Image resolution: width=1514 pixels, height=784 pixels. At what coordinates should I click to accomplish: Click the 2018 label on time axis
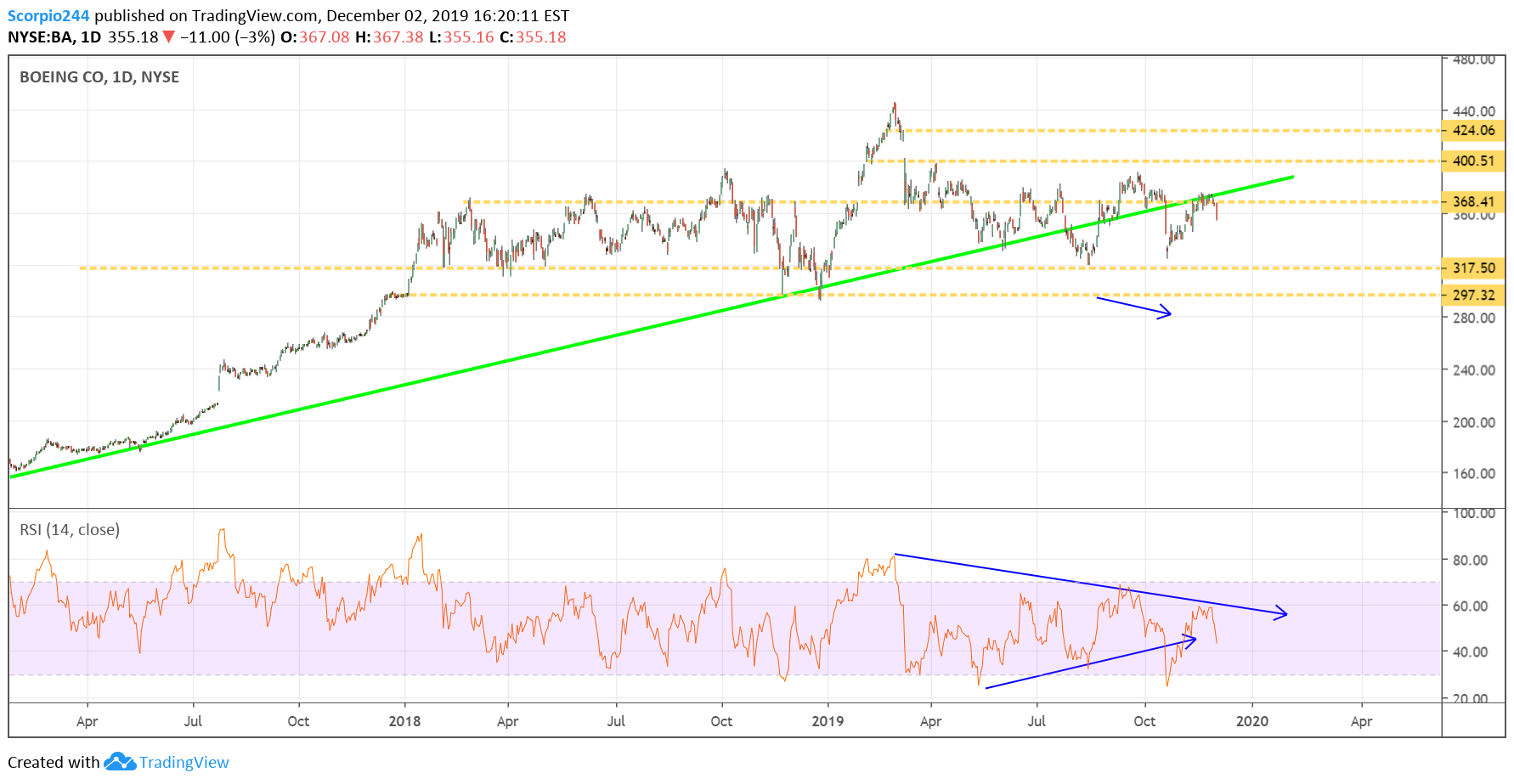(x=404, y=721)
